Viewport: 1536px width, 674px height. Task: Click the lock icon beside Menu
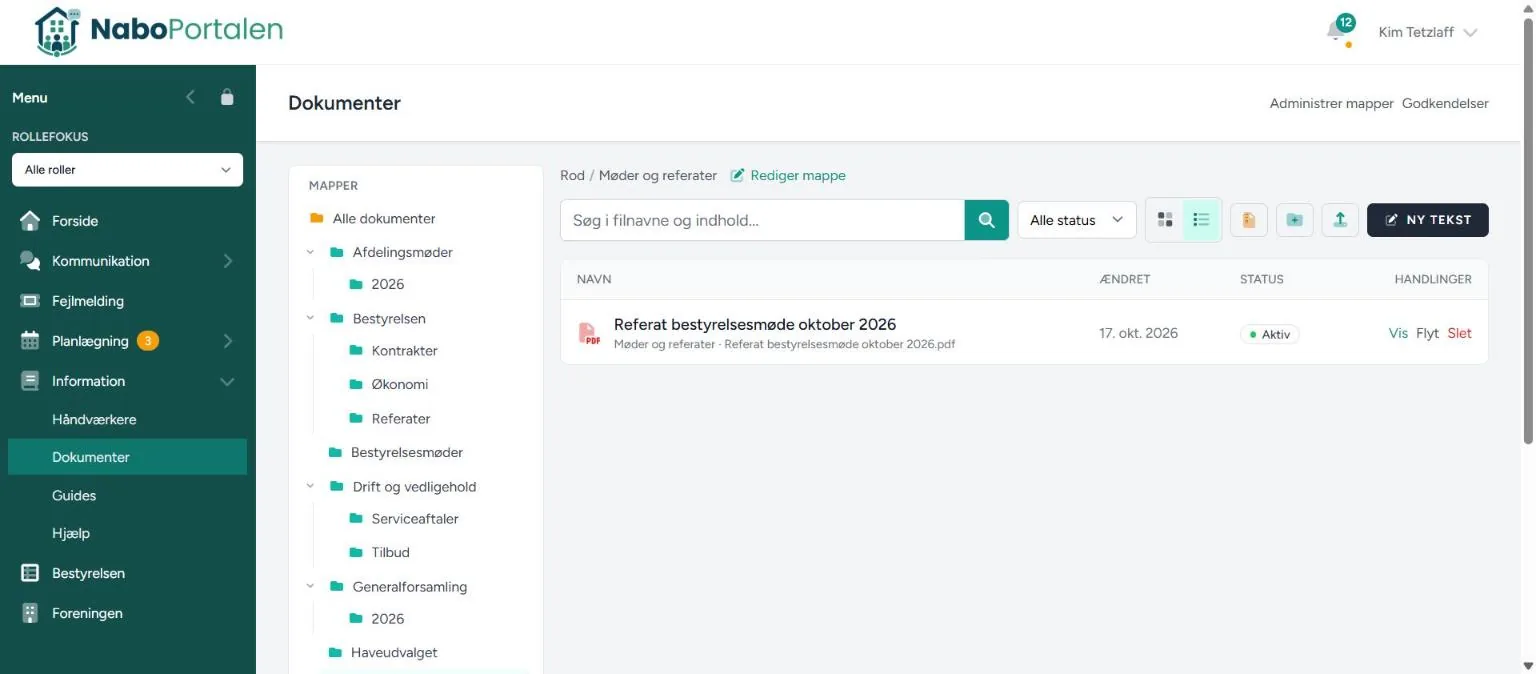[227, 97]
